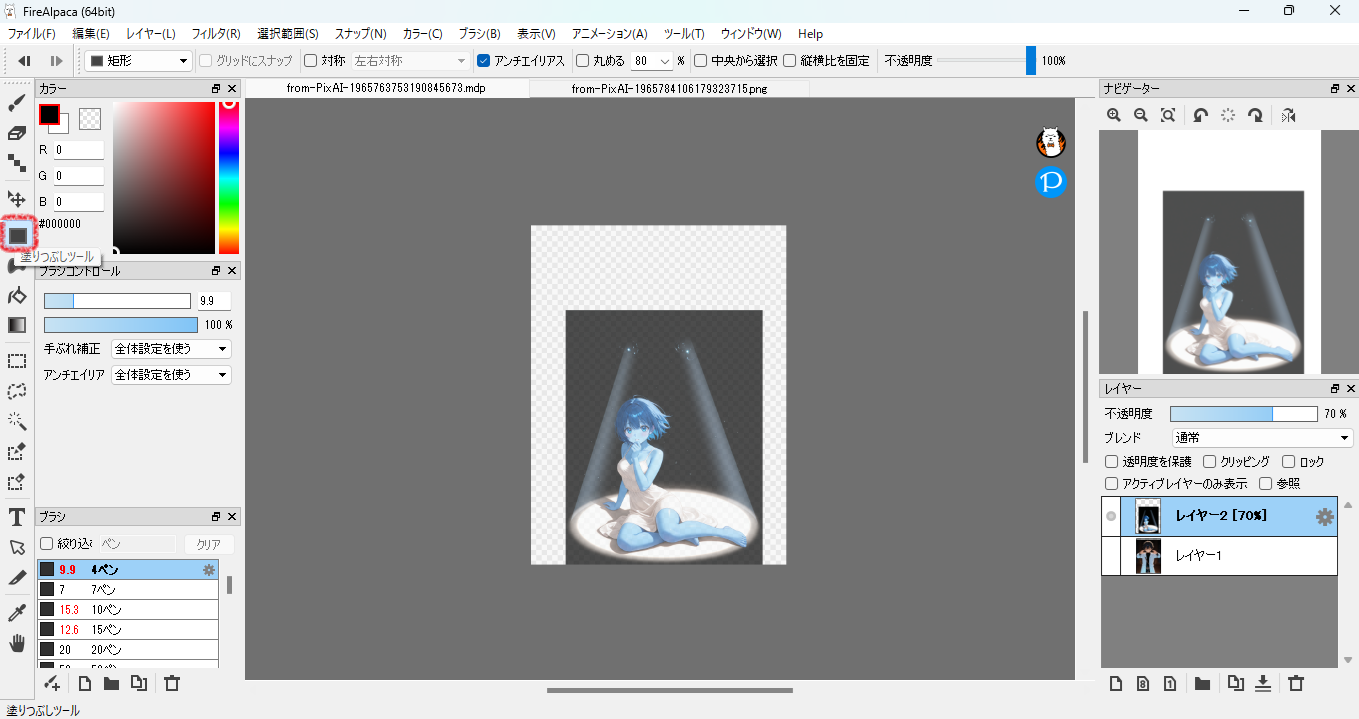Click the rainbow hue slider strip

point(229,178)
